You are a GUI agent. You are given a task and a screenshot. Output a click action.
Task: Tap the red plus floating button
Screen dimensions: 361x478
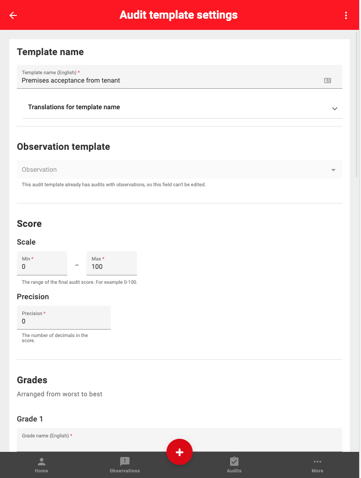pos(179,452)
